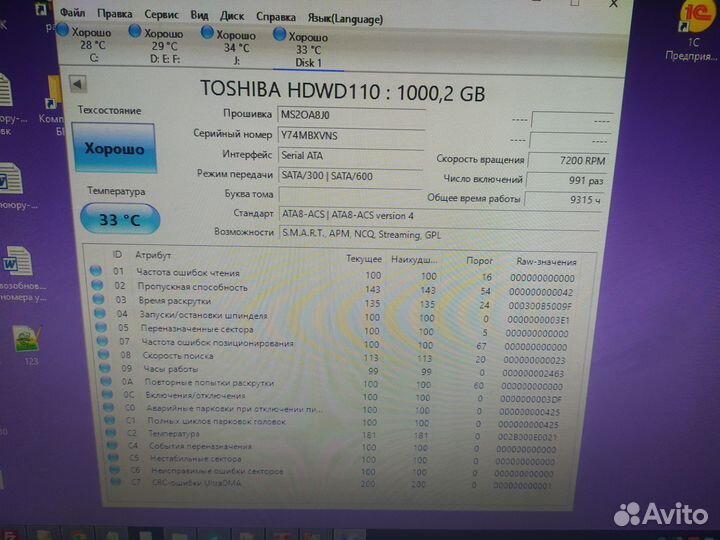The width and height of the screenshot is (720, 540).
Task: Click the Raw-значения column header
Action: (x=546, y=262)
